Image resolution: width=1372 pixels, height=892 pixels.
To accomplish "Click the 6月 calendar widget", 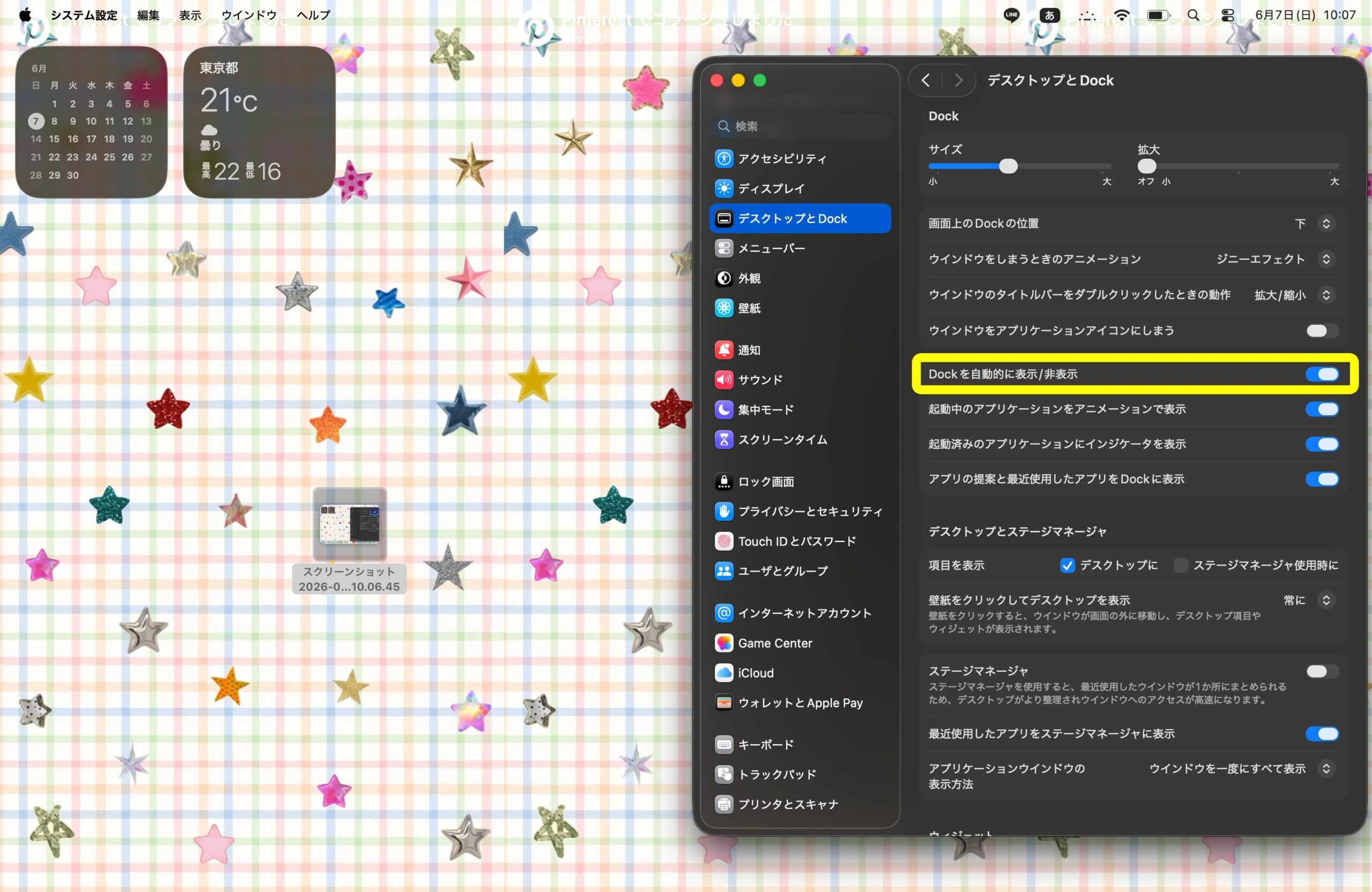I will click(x=91, y=122).
